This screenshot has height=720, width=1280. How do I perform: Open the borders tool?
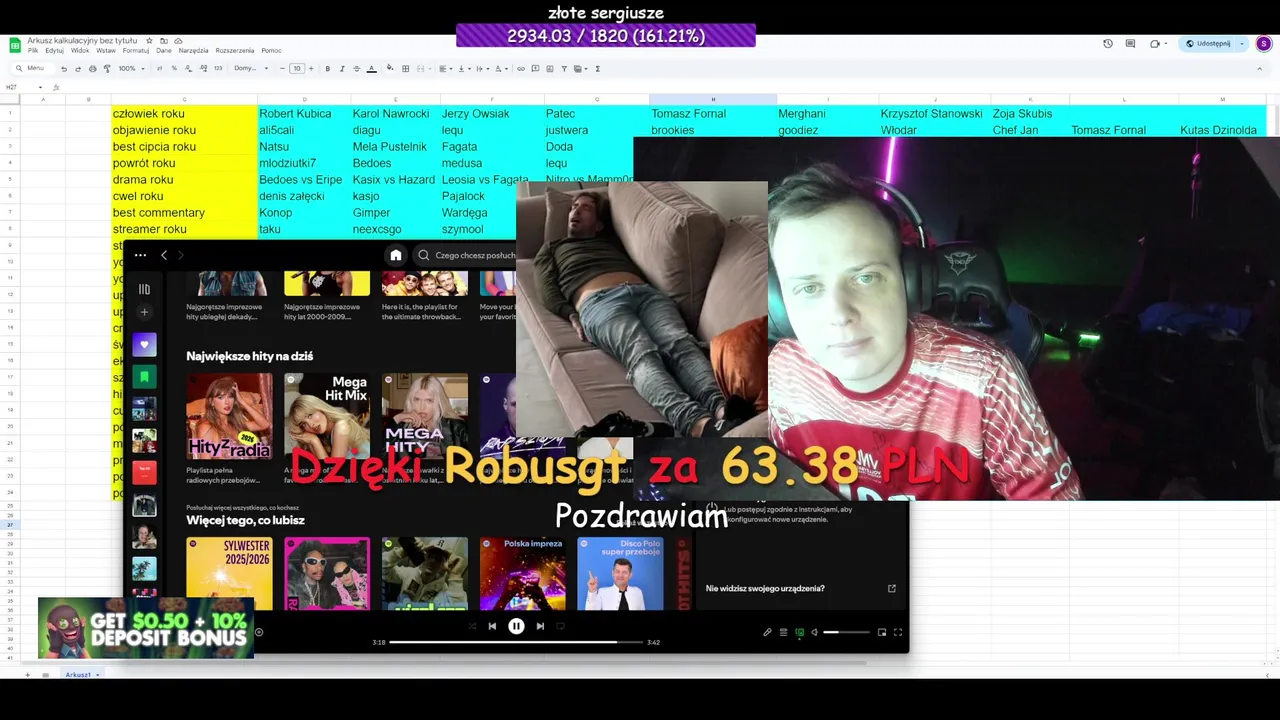point(405,69)
